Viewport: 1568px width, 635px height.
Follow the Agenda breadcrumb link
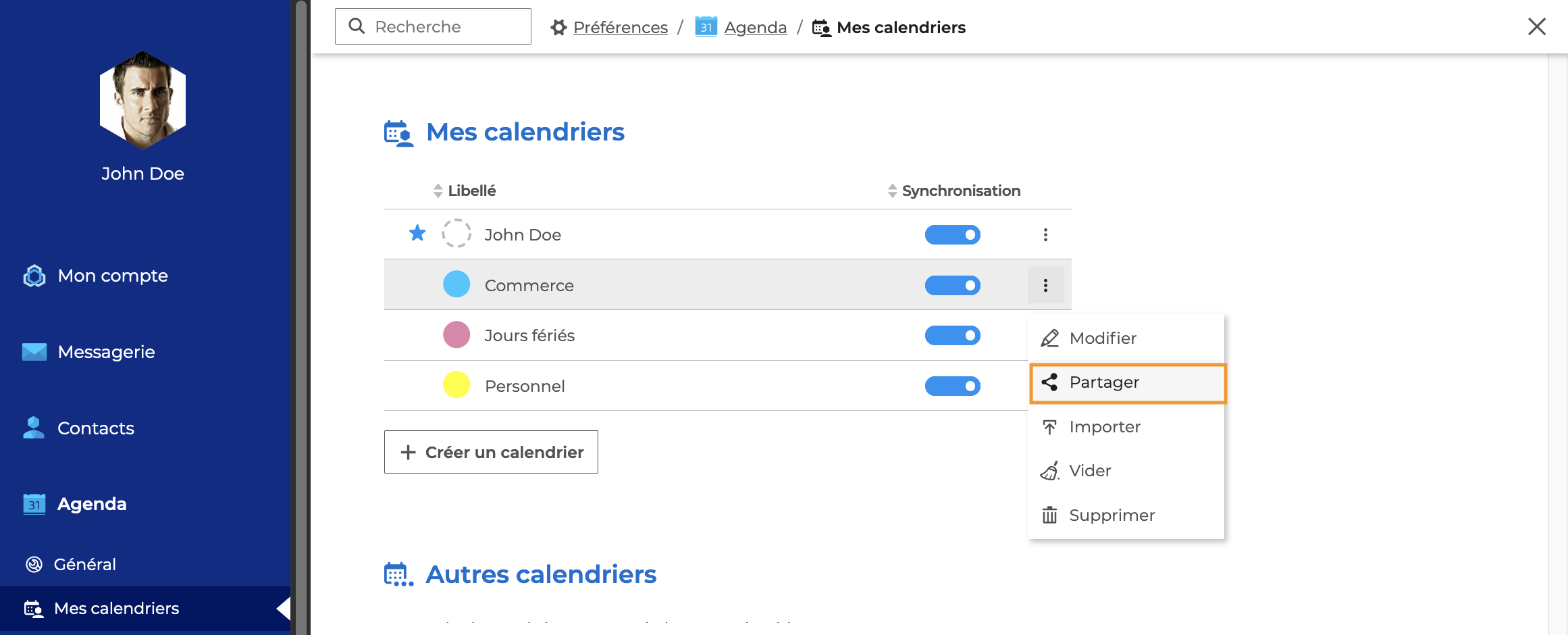click(x=755, y=28)
